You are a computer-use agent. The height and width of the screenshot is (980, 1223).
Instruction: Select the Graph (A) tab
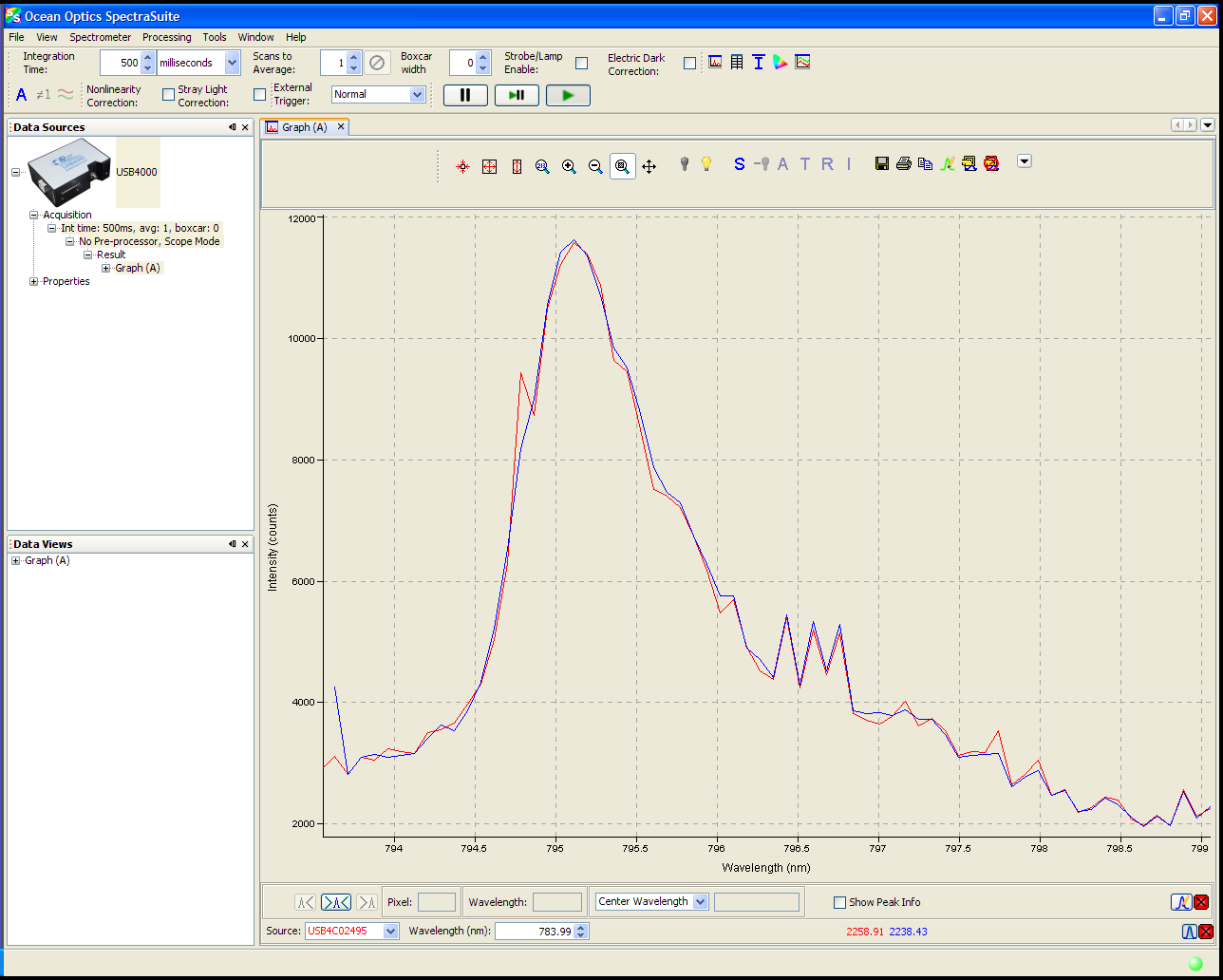point(305,127)
